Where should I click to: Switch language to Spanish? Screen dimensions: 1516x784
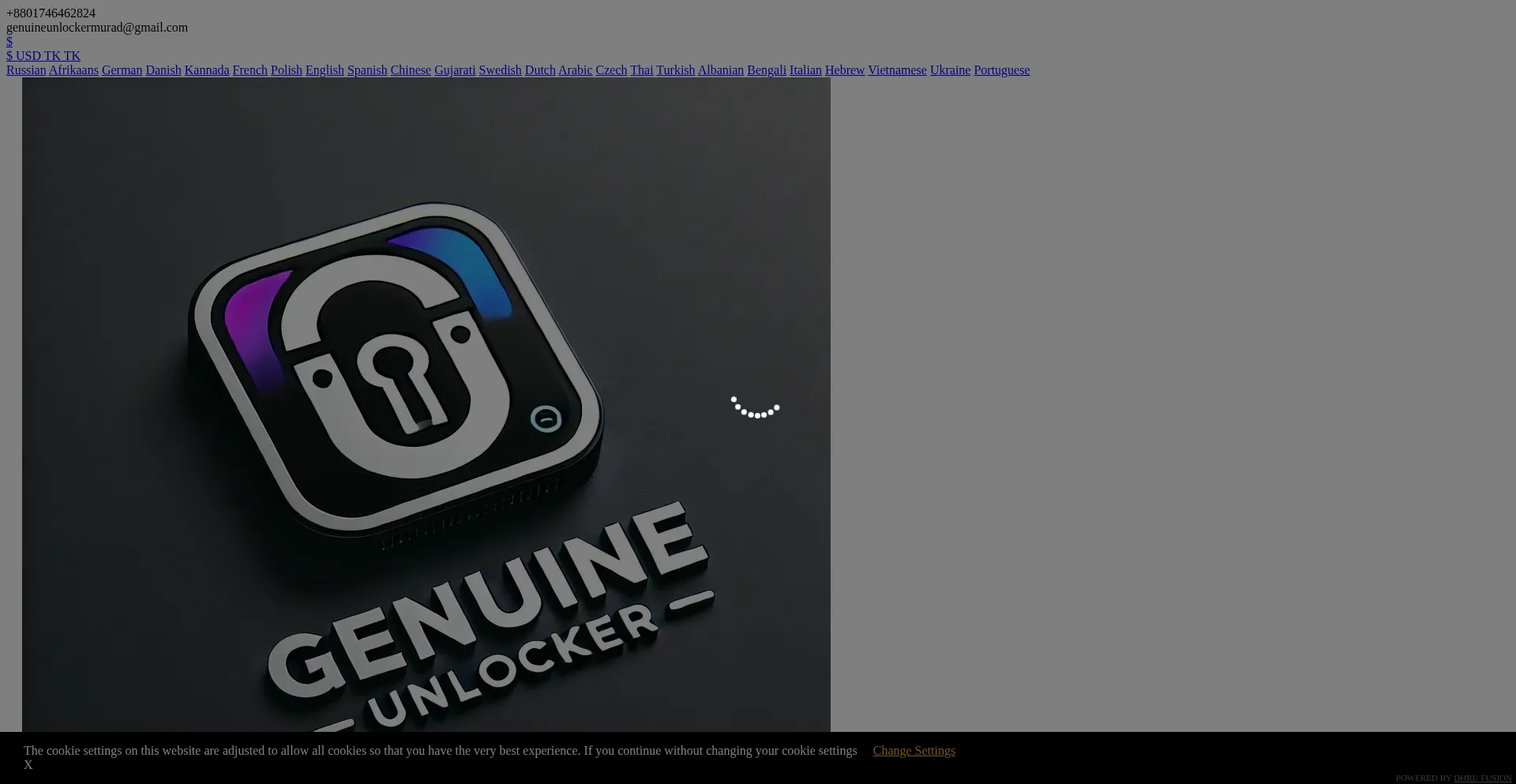pos(367,70)
